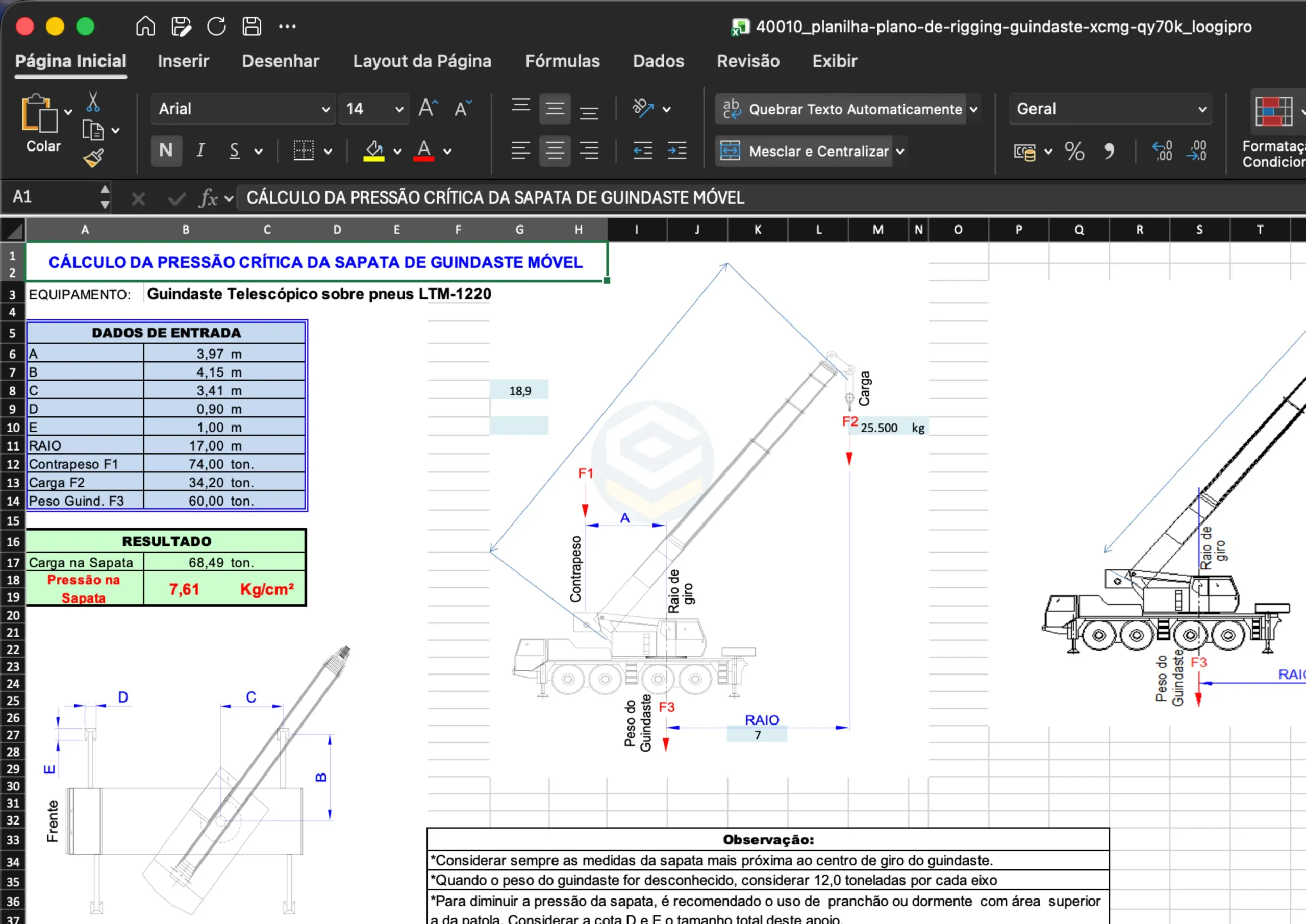Center text horizontally
Viewport: 1306px width, 924px height.
click(555, 151)
